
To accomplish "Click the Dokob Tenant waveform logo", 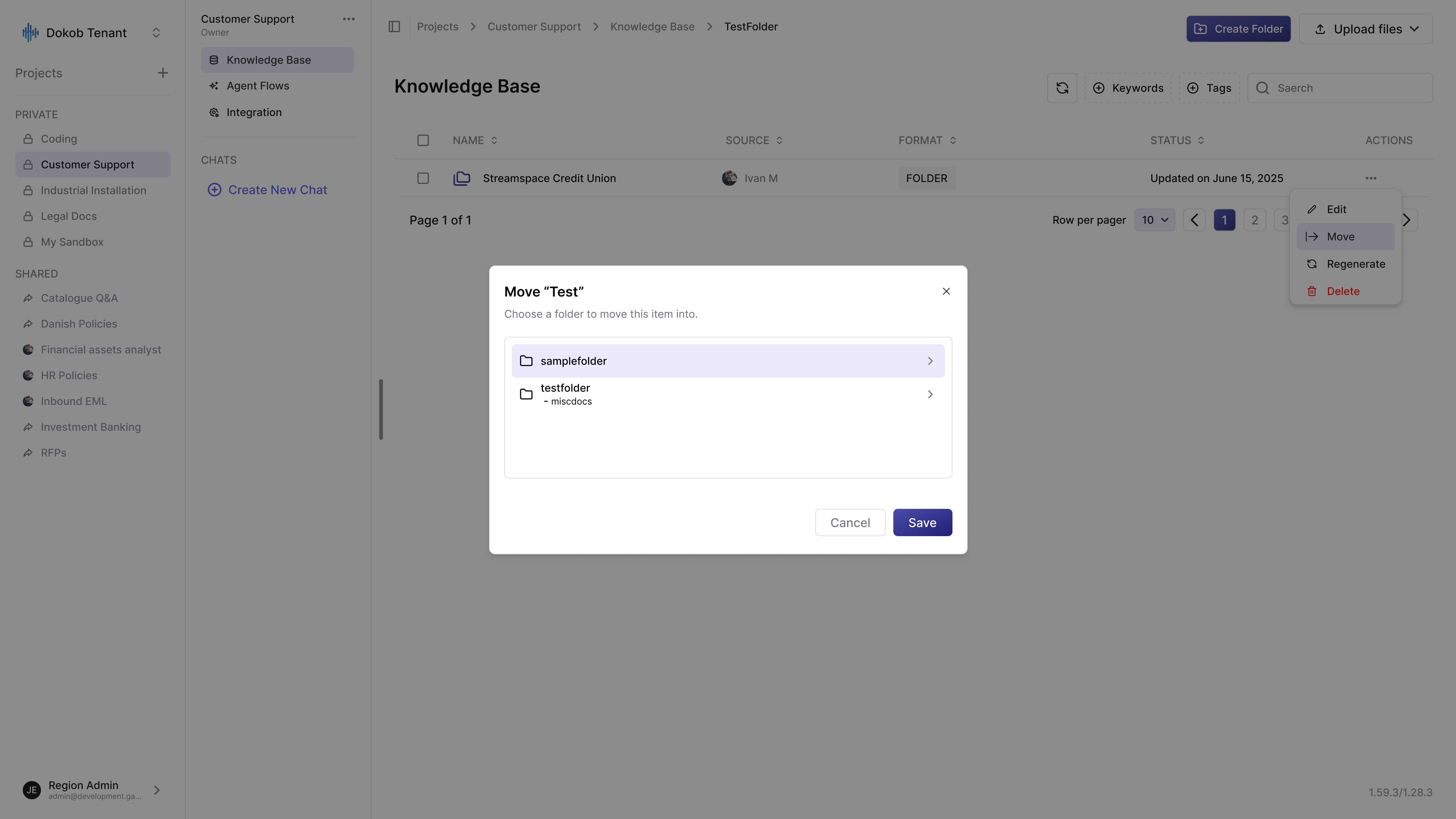I will 31,33.
